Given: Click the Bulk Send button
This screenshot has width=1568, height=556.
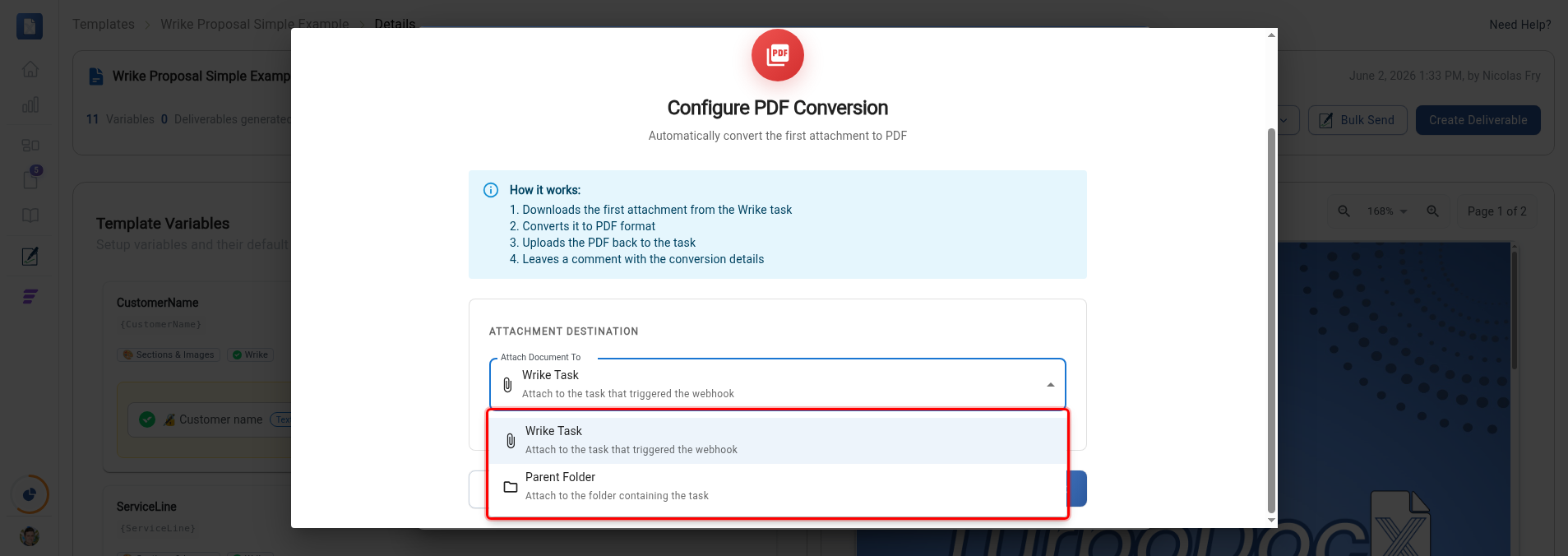Looking at the screenshot, I should [x=1358, y=120].
